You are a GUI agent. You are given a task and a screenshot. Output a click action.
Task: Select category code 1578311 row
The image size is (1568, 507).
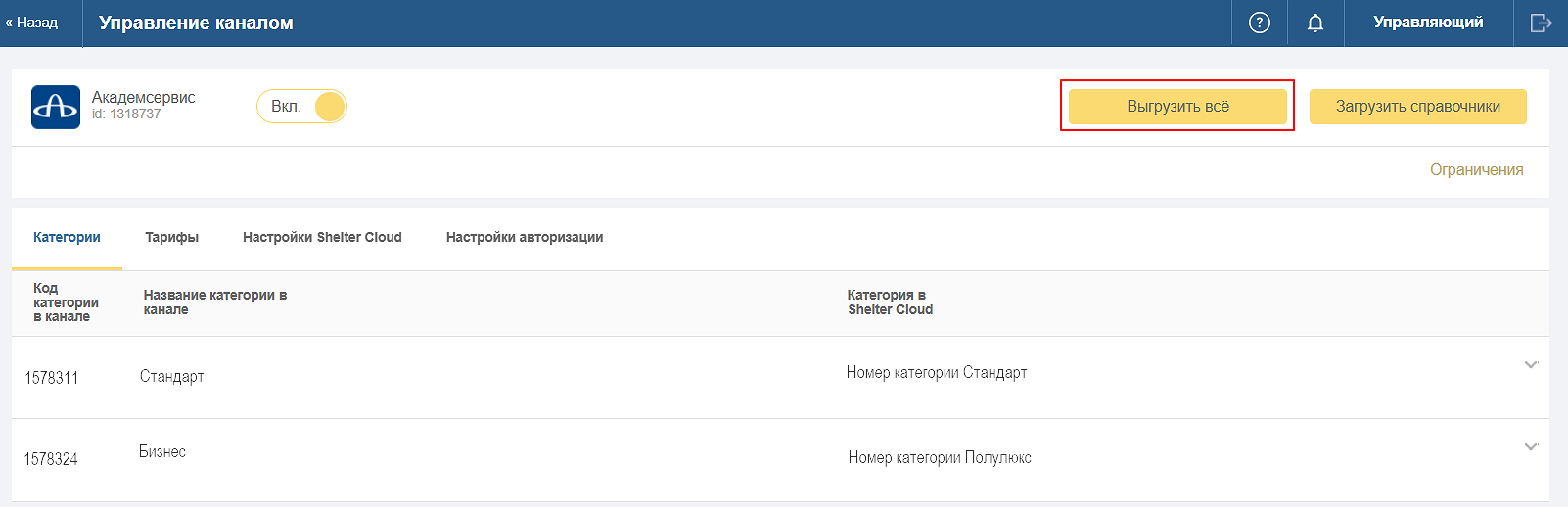tap(780, 378)
